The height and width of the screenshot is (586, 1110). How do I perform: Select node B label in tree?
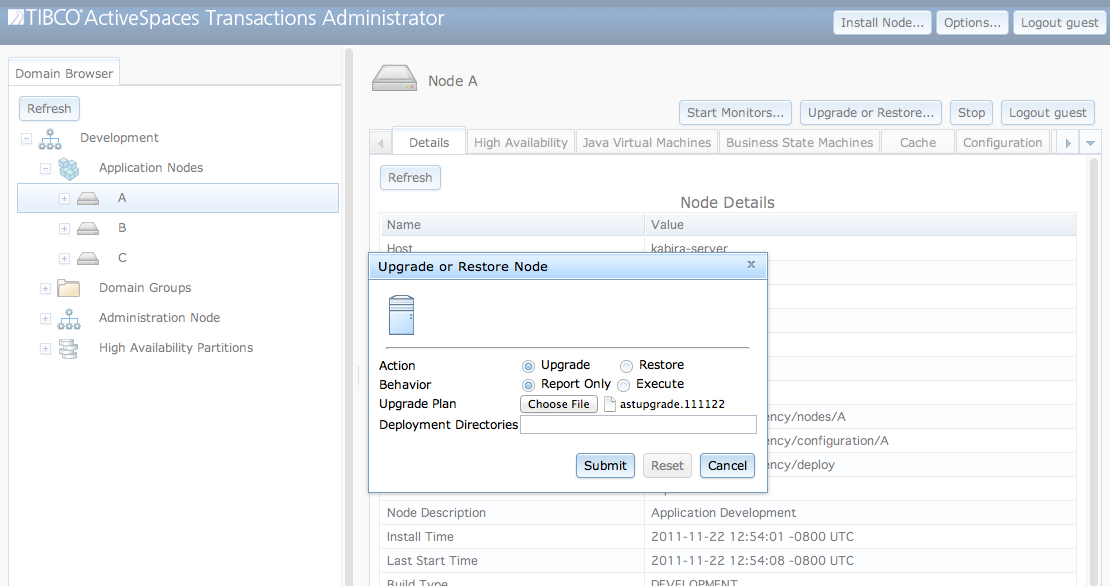coord(122,228)
